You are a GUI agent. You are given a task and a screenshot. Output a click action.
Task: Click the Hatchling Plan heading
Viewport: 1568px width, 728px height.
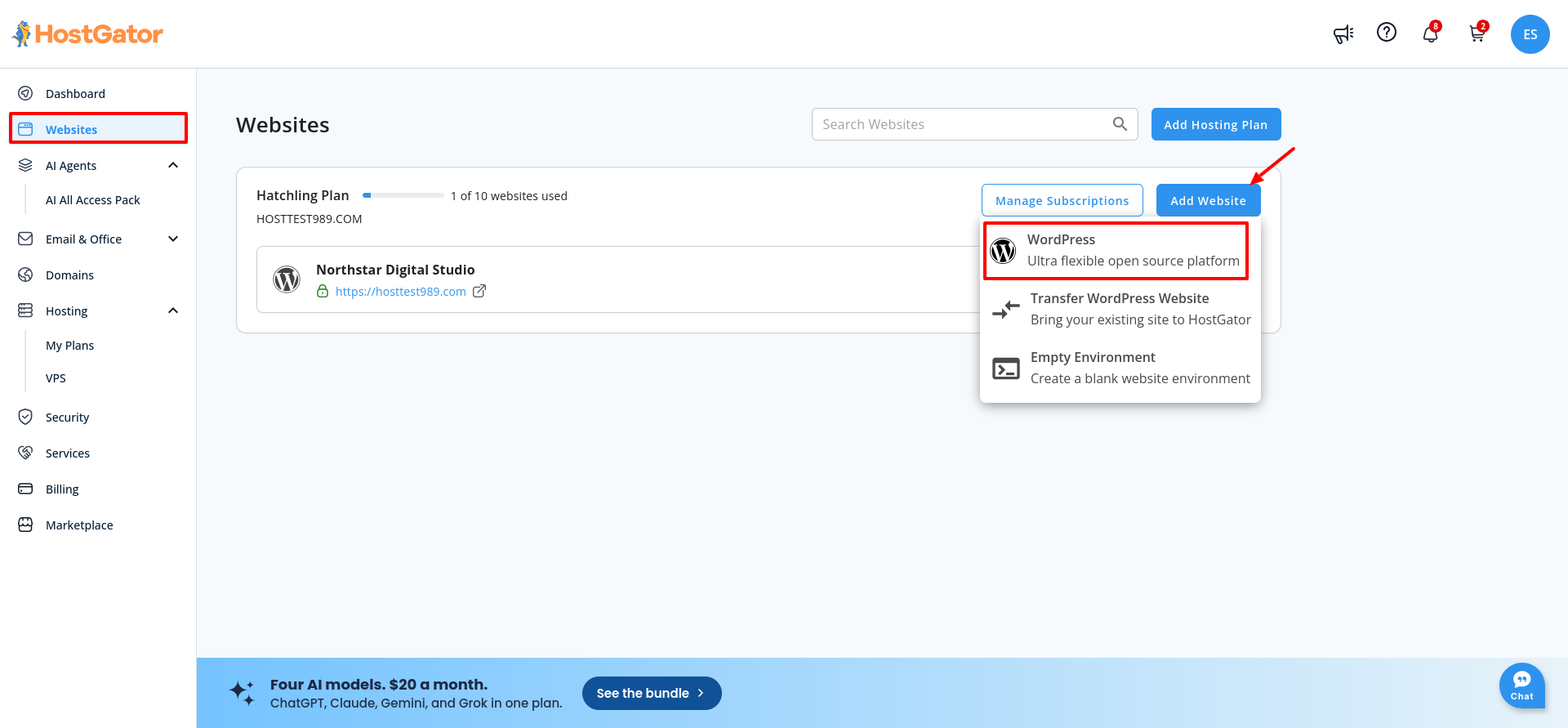[x=303, y=195]
